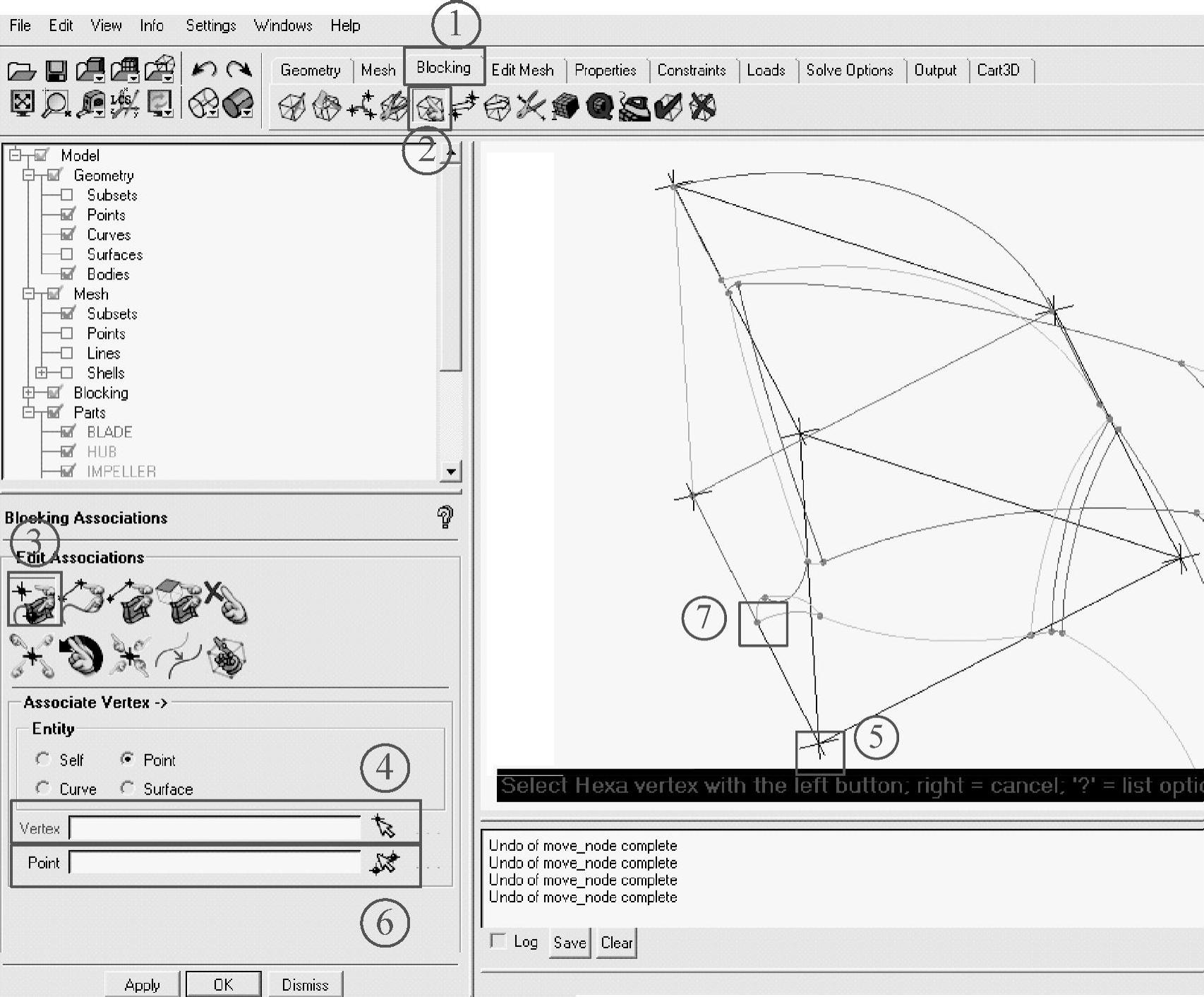Click the Open Project folder icon
This screenshot has width=1204, height=997.
[21, 71]
